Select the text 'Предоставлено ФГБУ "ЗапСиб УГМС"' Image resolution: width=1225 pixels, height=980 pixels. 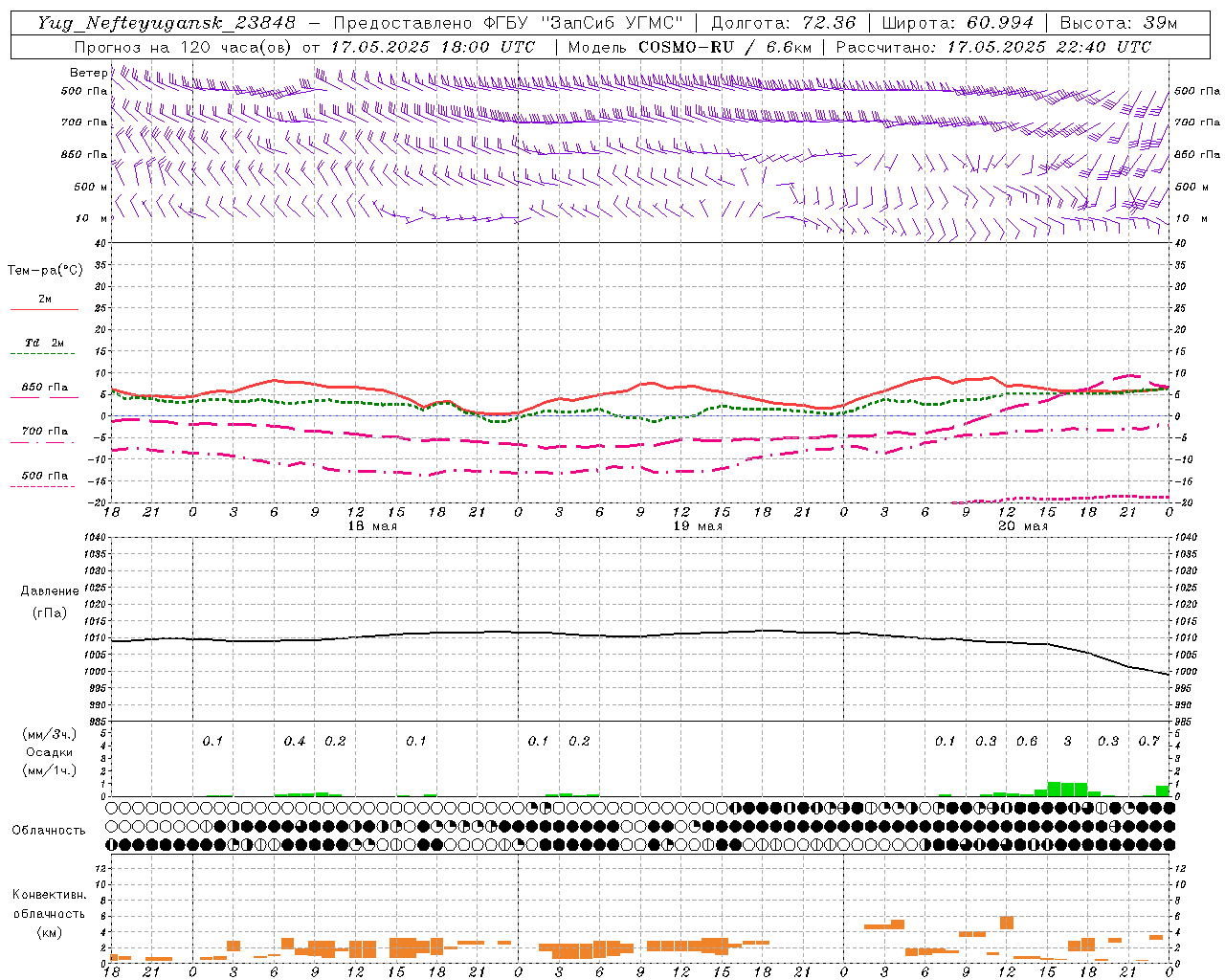coord(509,23)
